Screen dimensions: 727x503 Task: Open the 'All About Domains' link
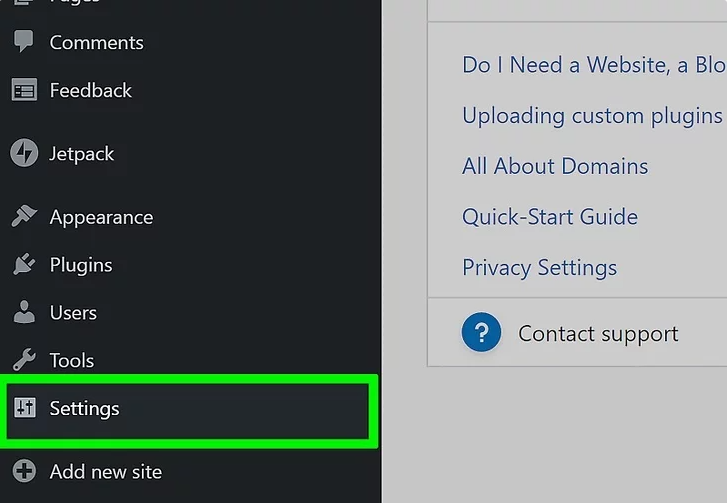tap(555, 166)
